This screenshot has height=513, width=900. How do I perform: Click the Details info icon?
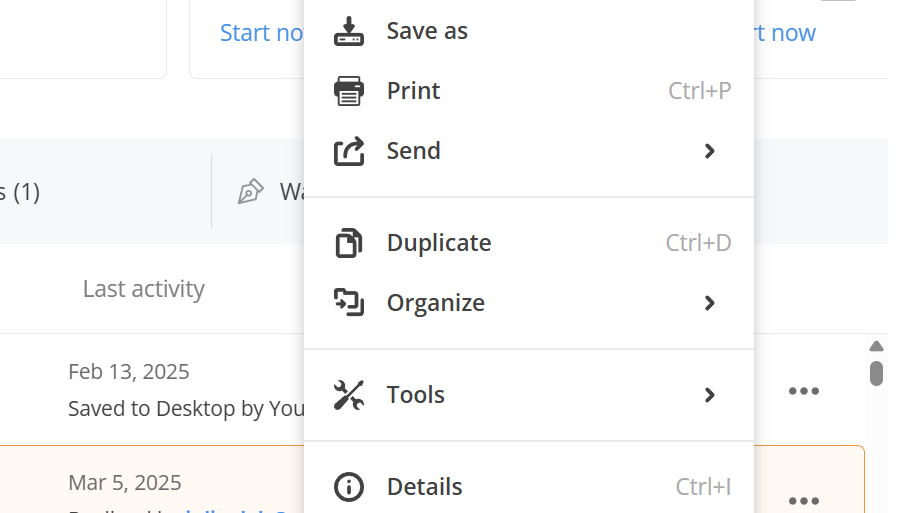coord(348,487)
